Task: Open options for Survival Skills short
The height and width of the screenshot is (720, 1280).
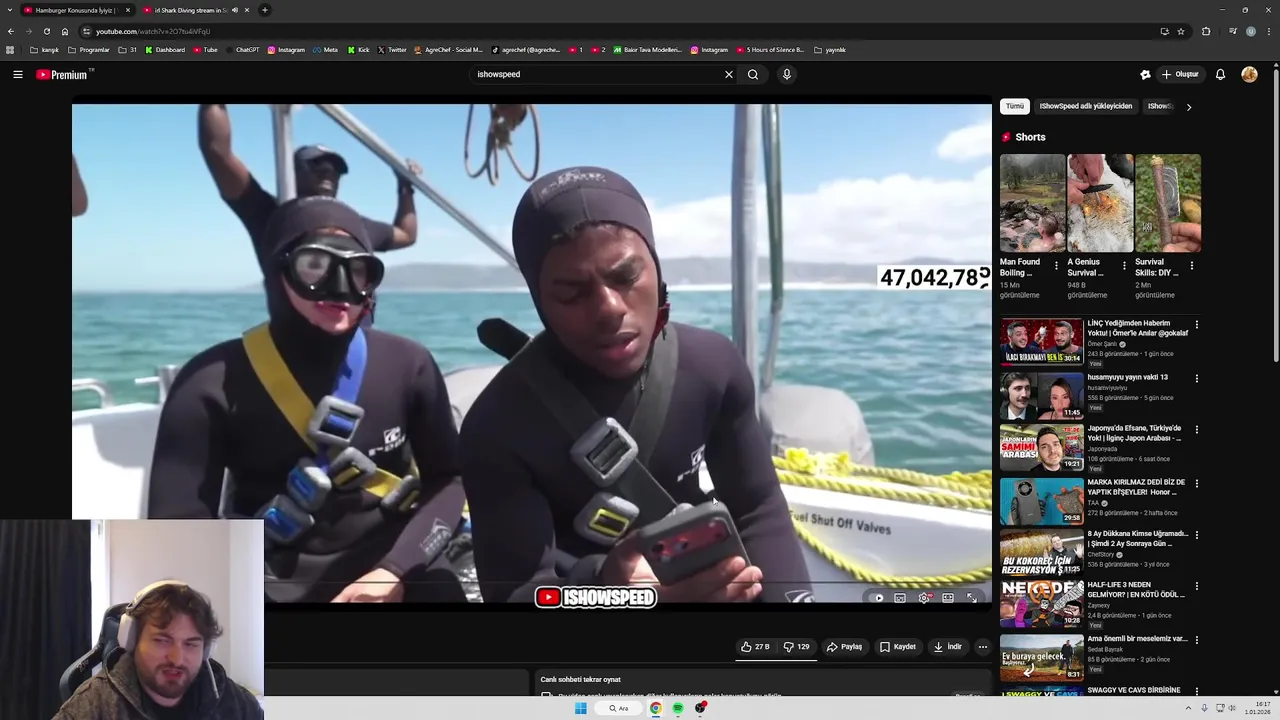Action: pyautogui.click(x=1192, y=266)
